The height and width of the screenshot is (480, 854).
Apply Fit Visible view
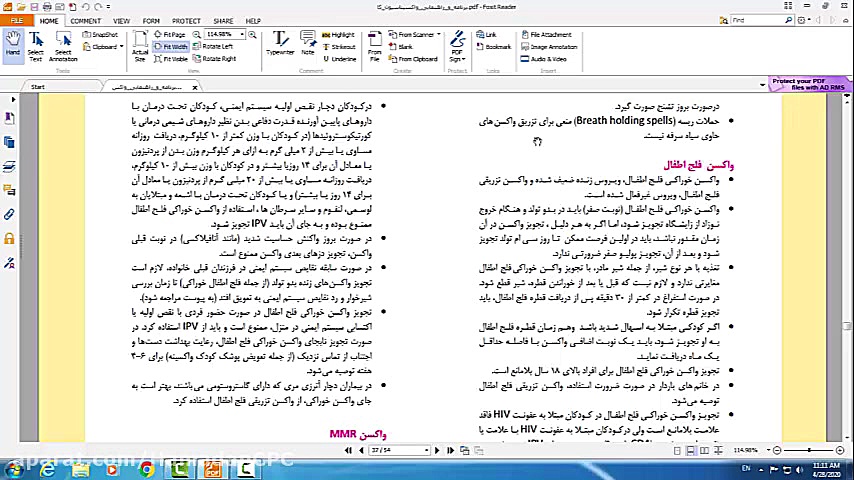(x=171, y=59)
